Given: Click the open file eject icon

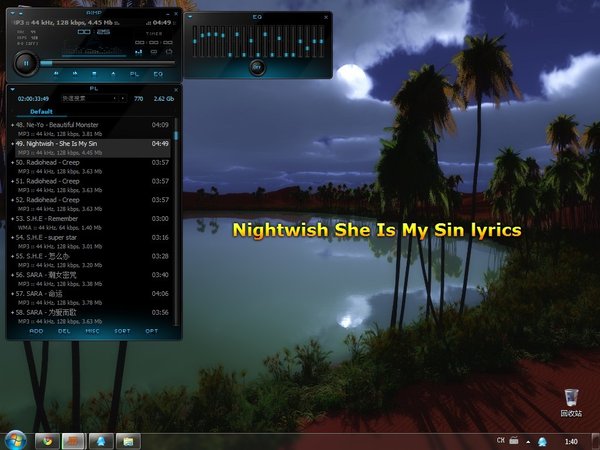Looking at the screenshot, I should [x=114, y=74].
